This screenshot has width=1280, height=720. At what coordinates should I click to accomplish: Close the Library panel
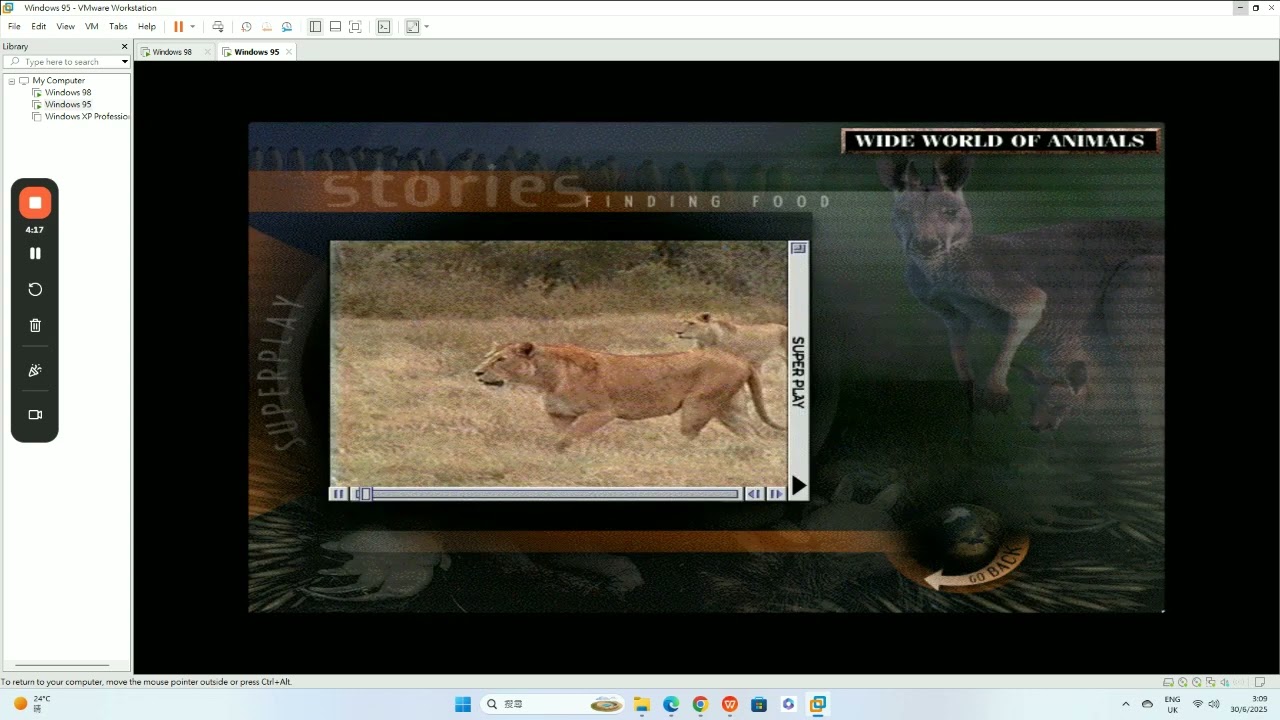pyautogui.click(x=124, y=46)
